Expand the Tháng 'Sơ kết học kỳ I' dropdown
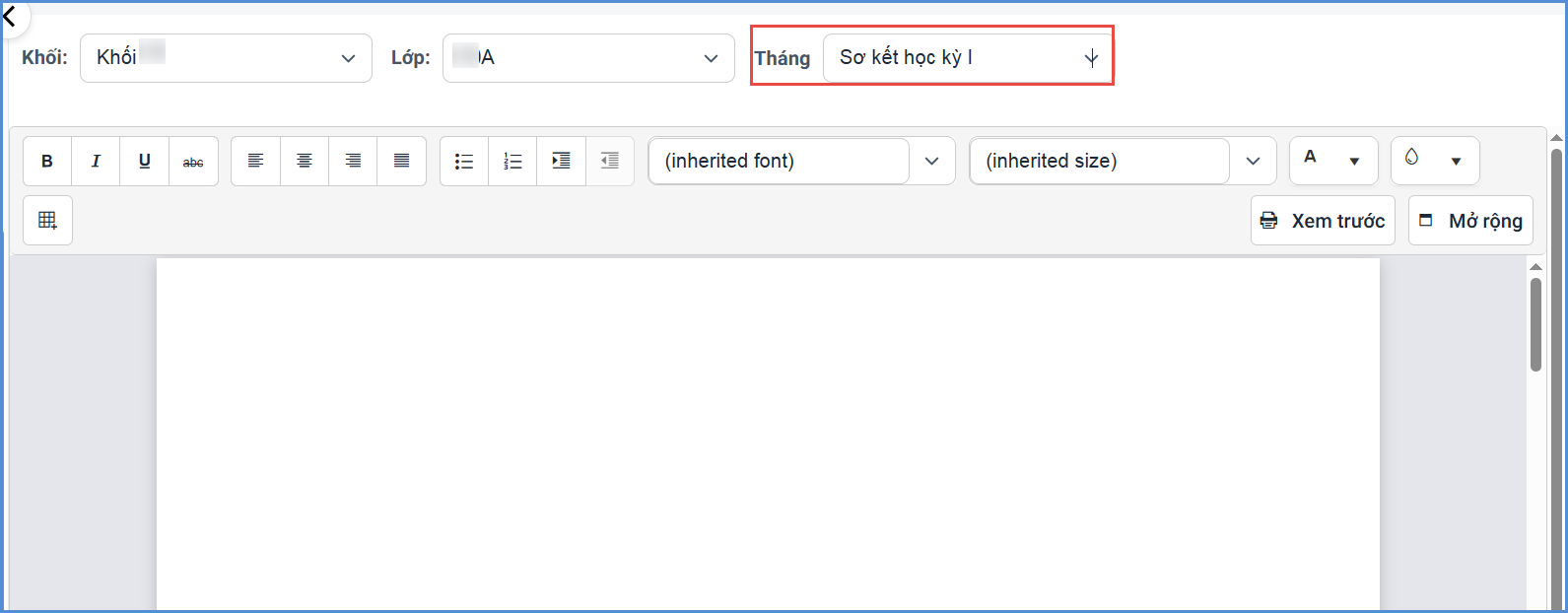This screenshot has height=613, width=1568. 968,58
